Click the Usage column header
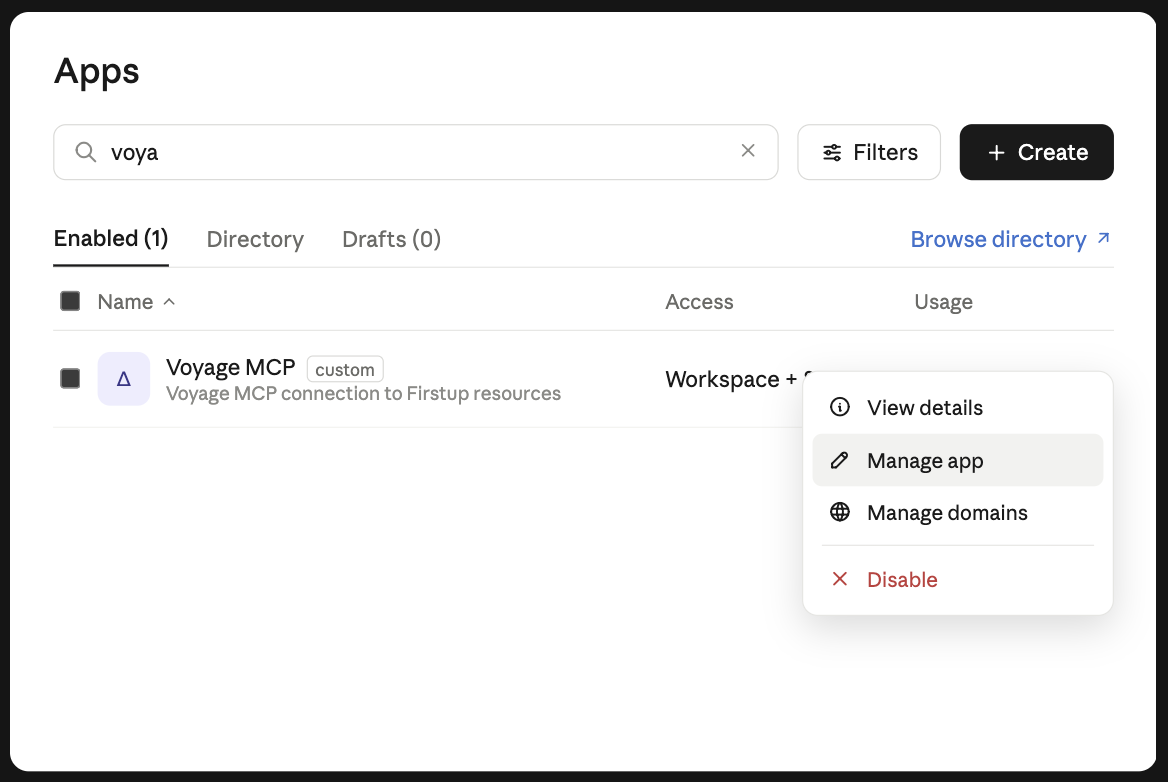This screenshot has width=1168, height=782. coord(943,302)
